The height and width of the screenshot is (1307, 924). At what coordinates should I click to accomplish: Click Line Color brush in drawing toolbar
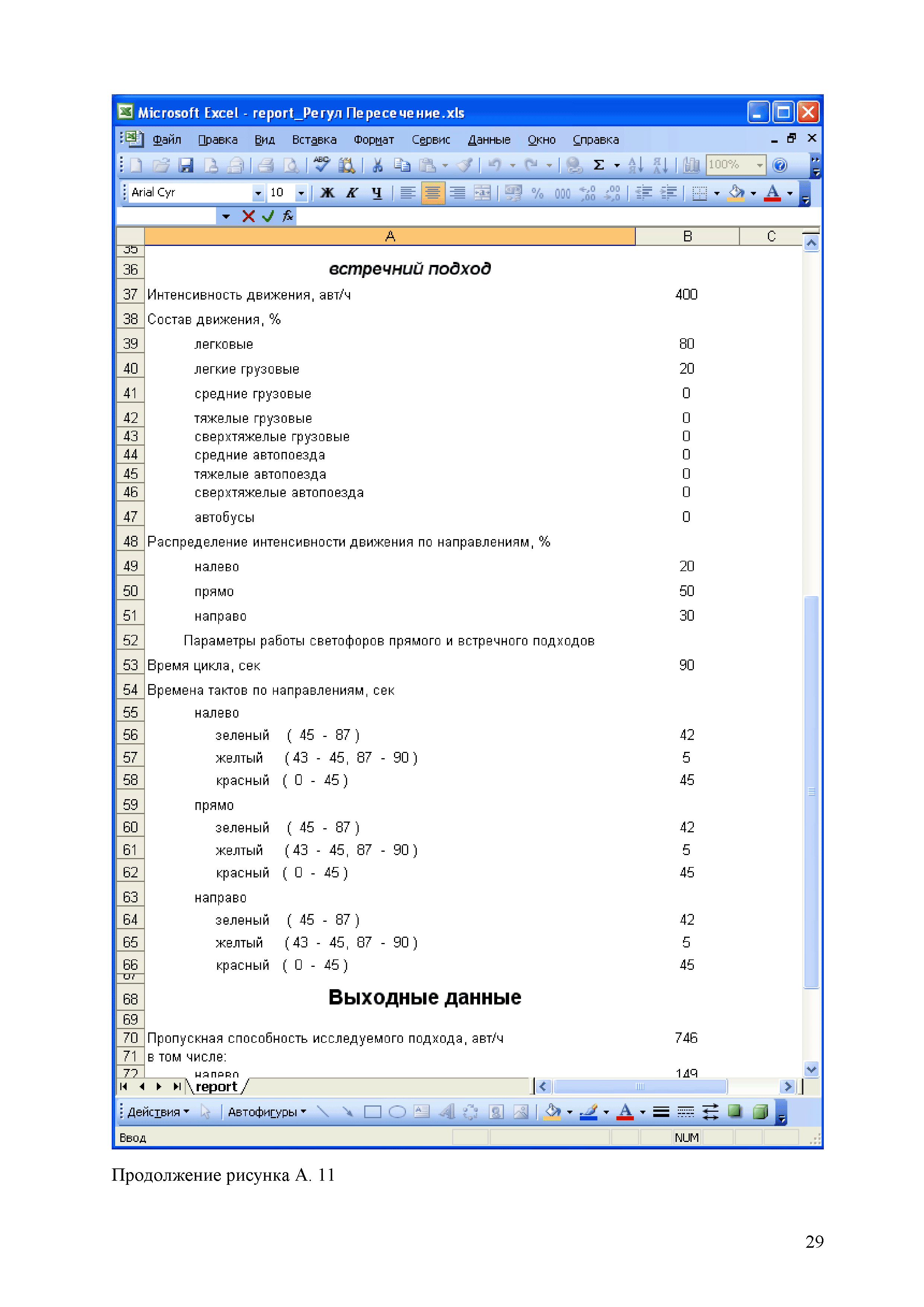(588, 1112)
